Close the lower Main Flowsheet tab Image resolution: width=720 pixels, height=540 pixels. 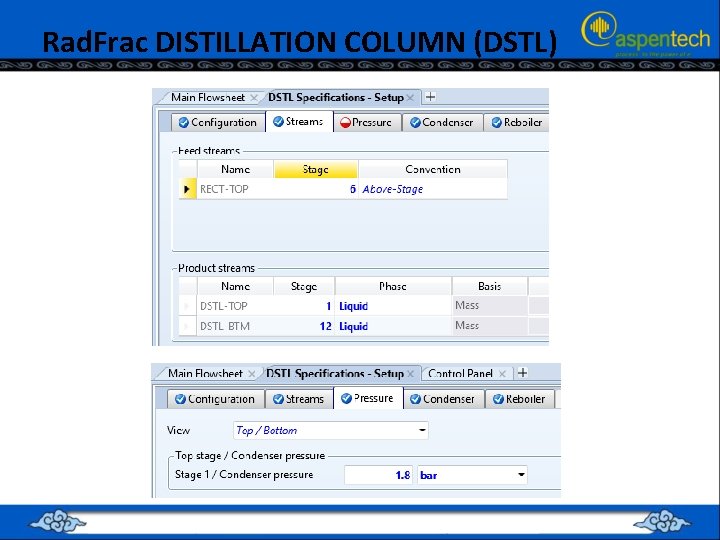(x=252, y=374)
